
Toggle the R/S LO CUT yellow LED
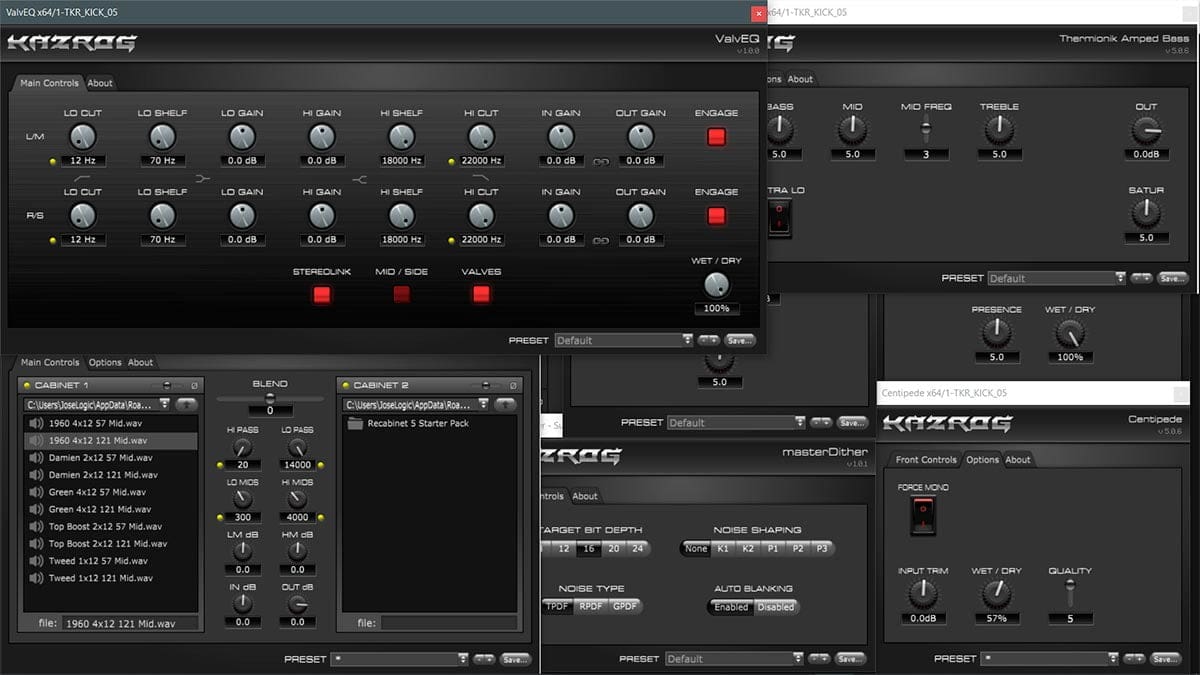click(53, 240)
